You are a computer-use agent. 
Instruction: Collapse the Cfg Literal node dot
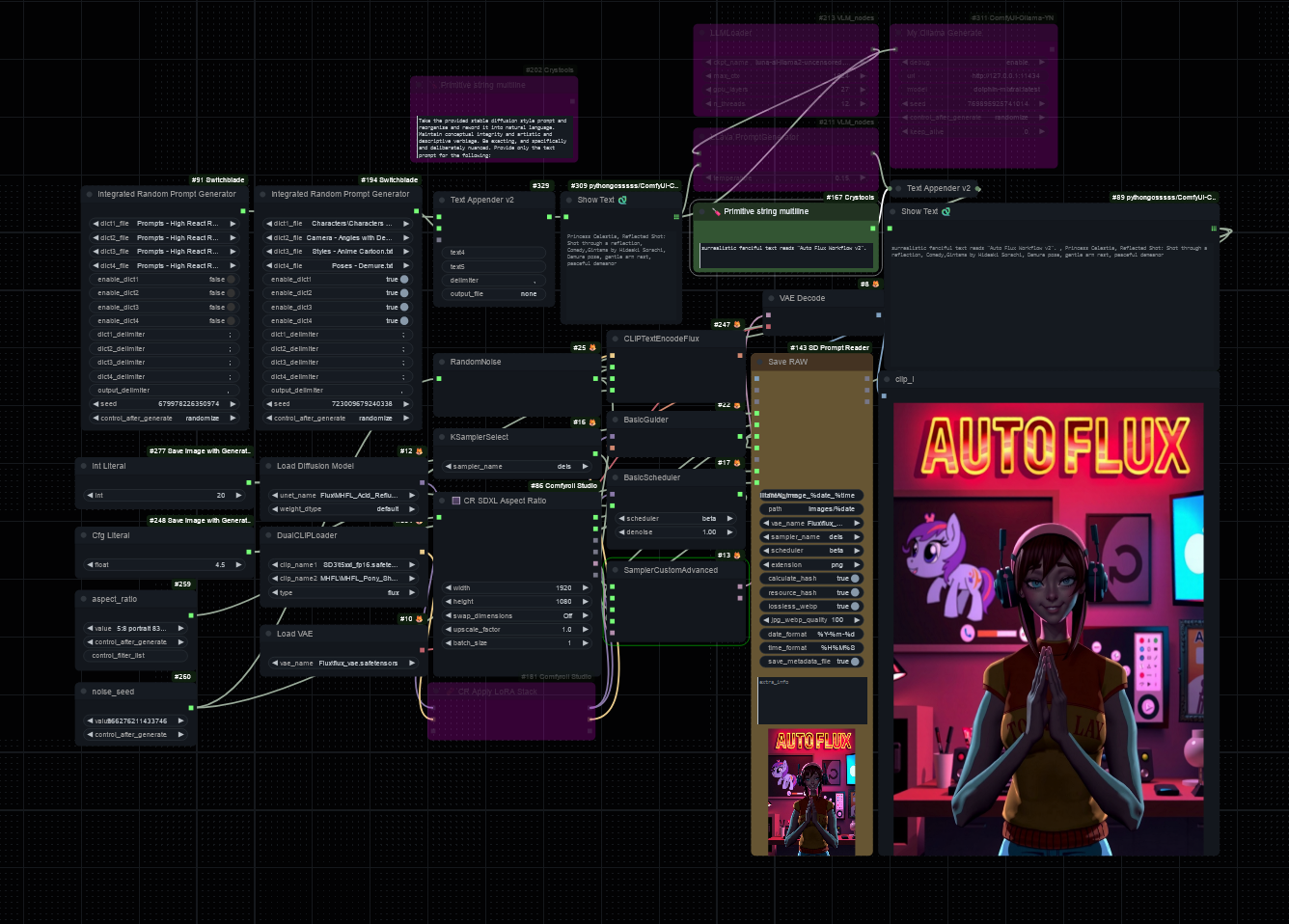click(84, 535)
